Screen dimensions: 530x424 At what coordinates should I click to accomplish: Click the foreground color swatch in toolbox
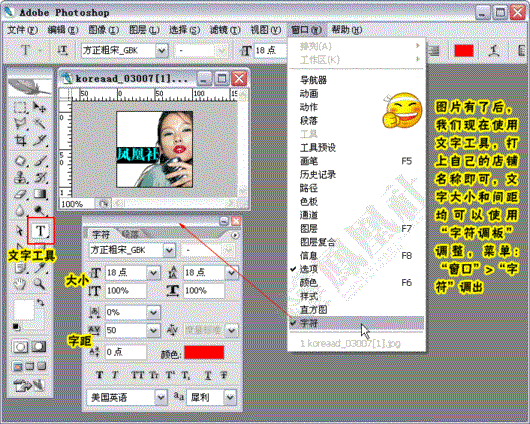(24, 309)
